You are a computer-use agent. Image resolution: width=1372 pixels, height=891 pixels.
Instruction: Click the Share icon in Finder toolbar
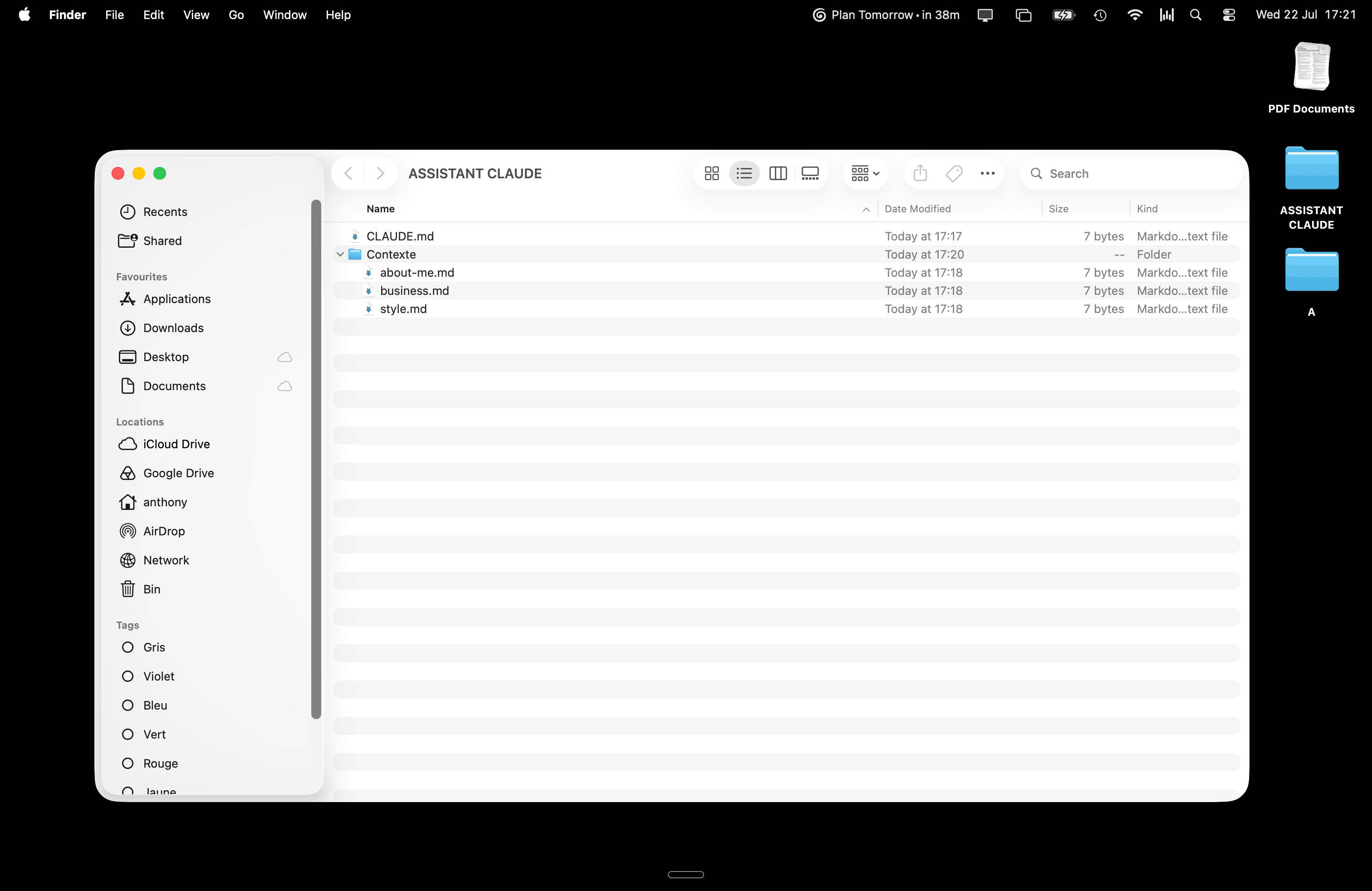pos(920,173)
